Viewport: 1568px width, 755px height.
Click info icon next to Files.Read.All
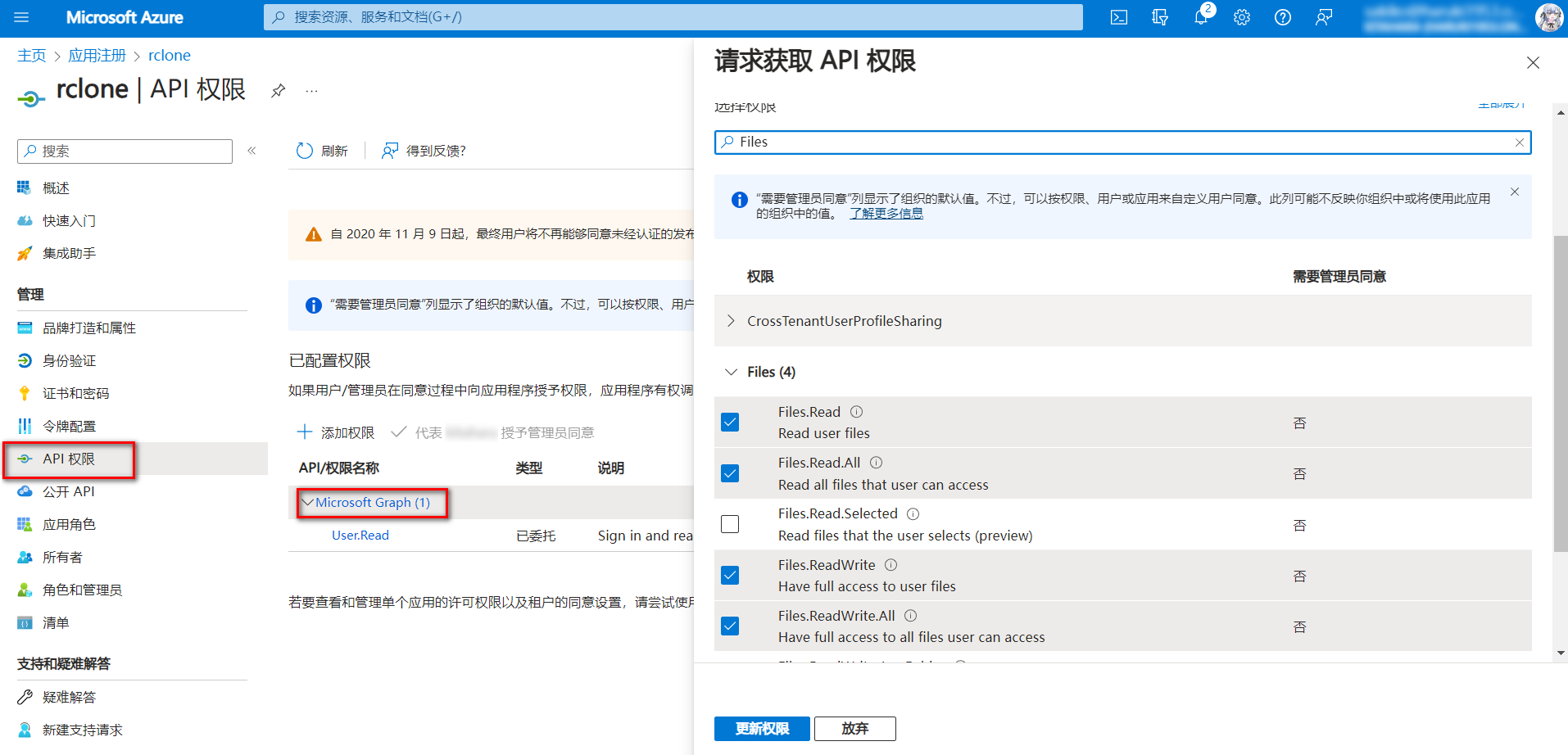(x=876, y=463)
